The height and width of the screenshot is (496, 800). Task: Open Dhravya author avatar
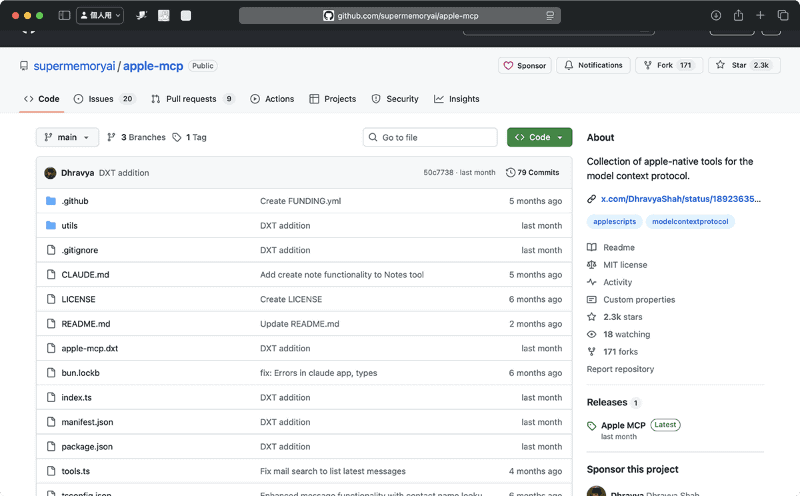50,173
